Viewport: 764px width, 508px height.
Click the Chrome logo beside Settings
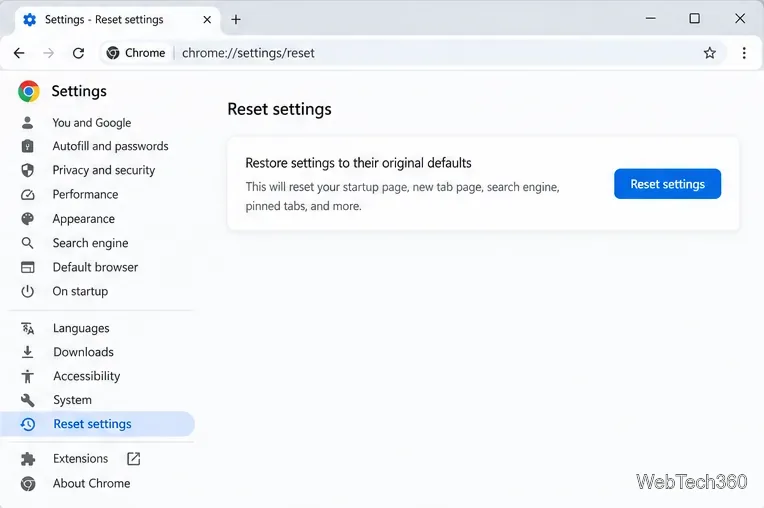(x=29, y=91)
